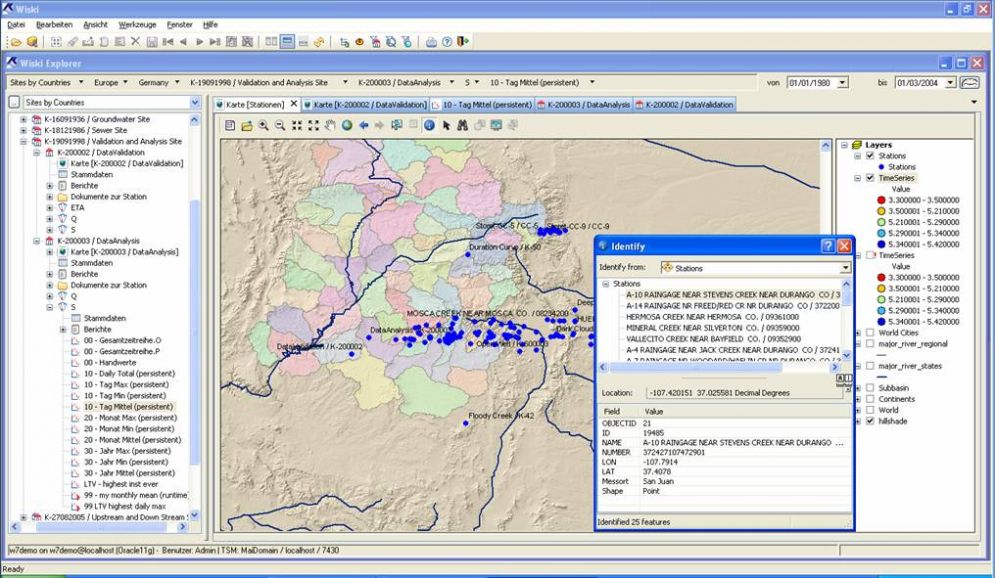
Task: Click the globe icon to view full extent
Action: coord(347,125)
